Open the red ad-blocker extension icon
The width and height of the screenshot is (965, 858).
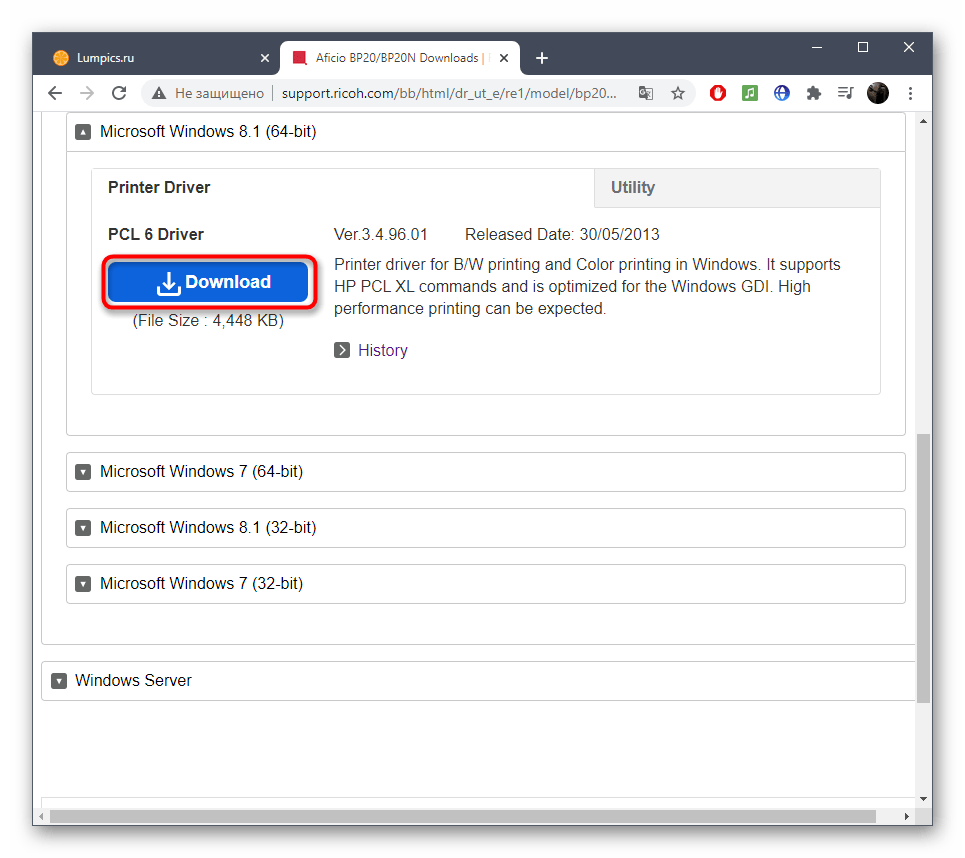(x=718, y=93)
